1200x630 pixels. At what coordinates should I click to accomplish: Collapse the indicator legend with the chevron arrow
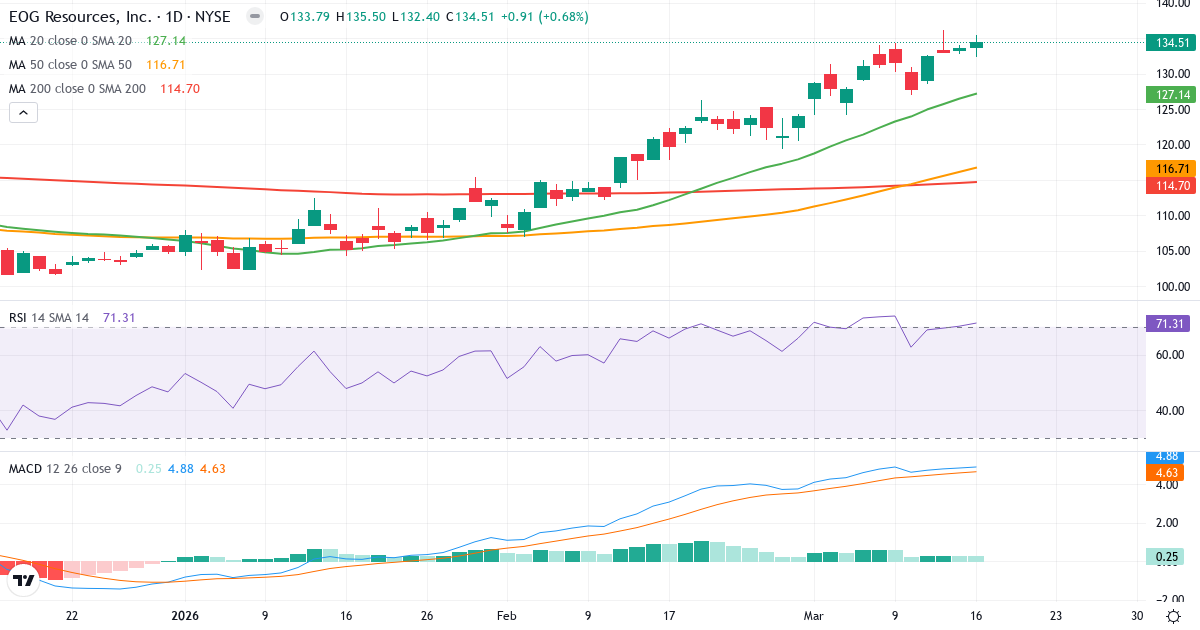point(23,112)
